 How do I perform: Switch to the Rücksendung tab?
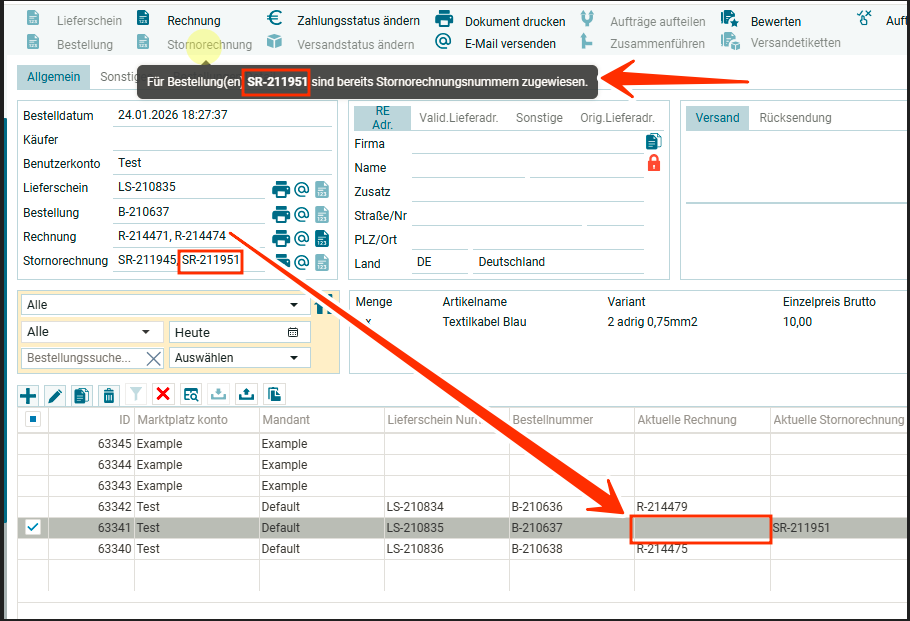[795, 118]
